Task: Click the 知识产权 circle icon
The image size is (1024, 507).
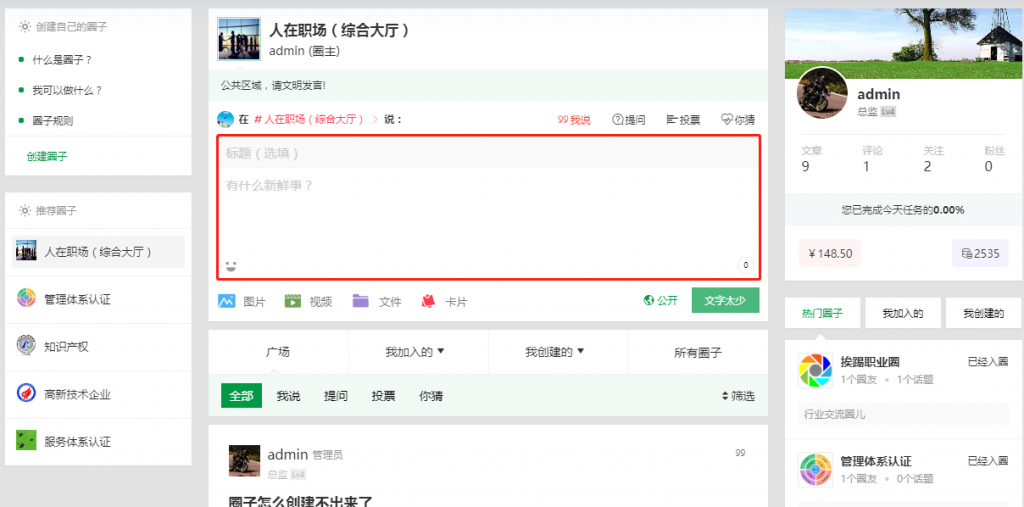Action: [x=26, y=346]
